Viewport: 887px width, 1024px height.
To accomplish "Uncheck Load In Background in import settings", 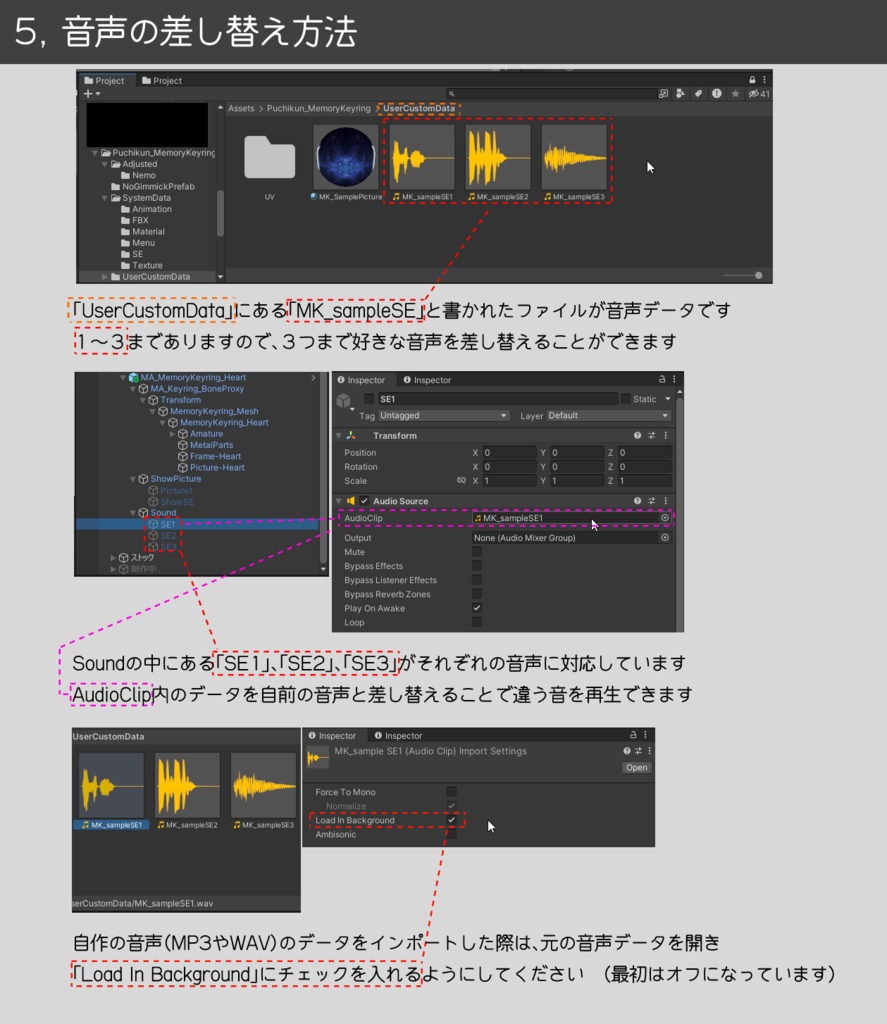I will click(x=451, y=821).
